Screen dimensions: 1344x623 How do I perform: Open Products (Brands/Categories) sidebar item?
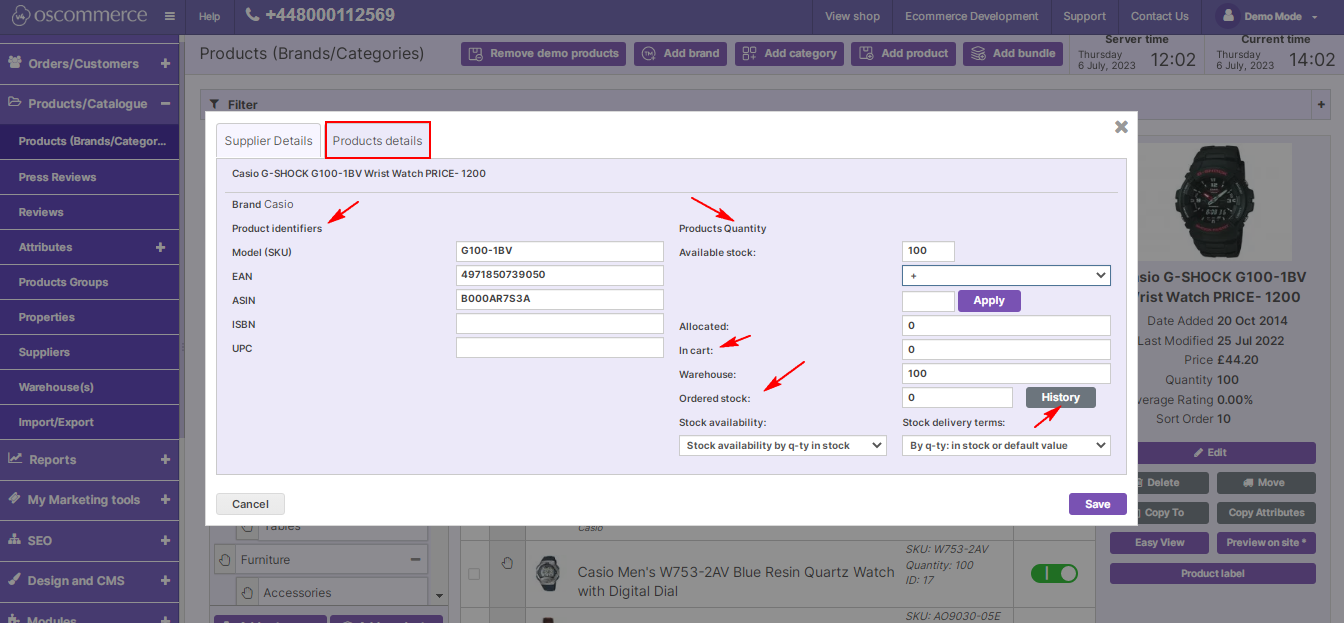tap(90, 141)
